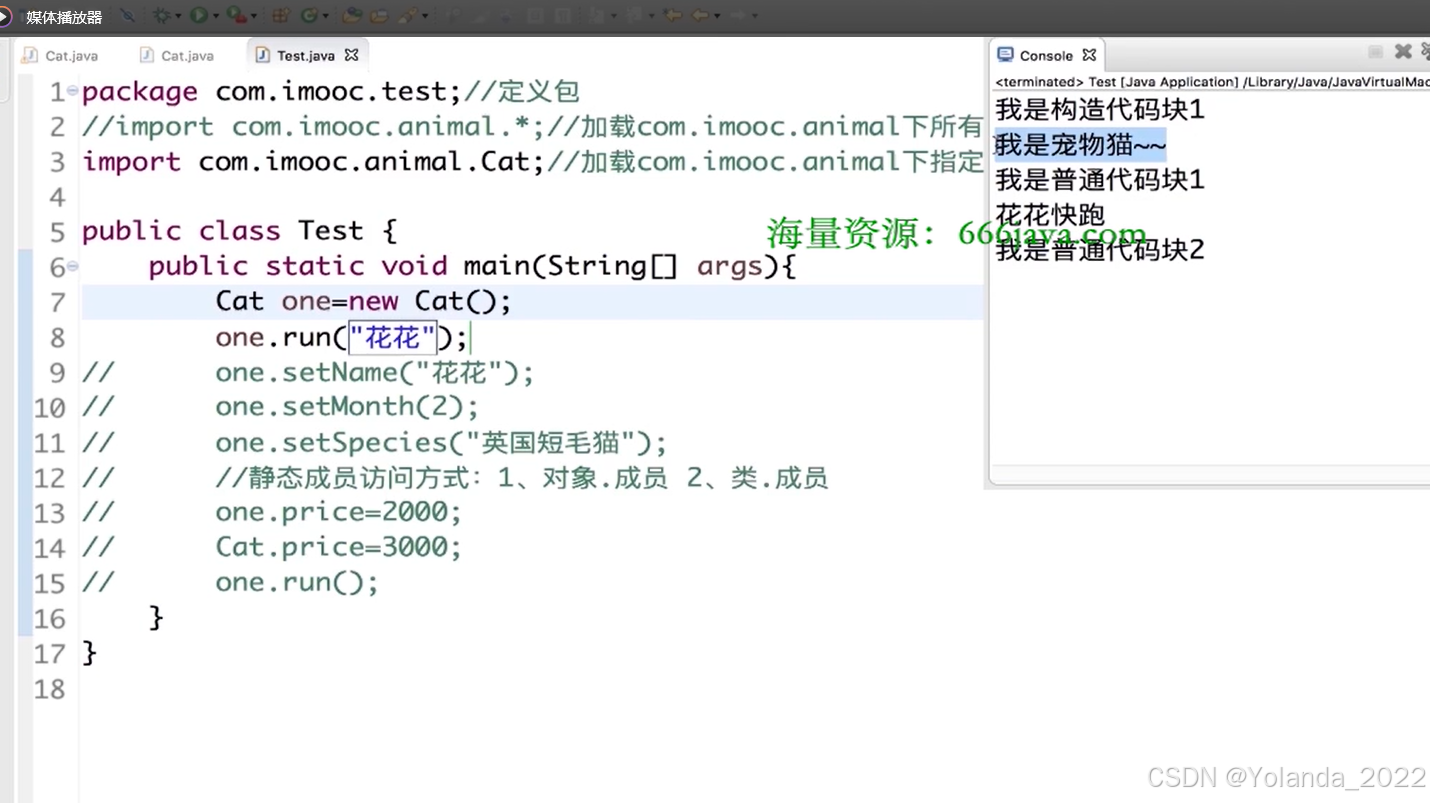Click the Search flashlight icon
Image resolution: width=1430 pixels, height=803 pixels.
[x=407, y=16]
